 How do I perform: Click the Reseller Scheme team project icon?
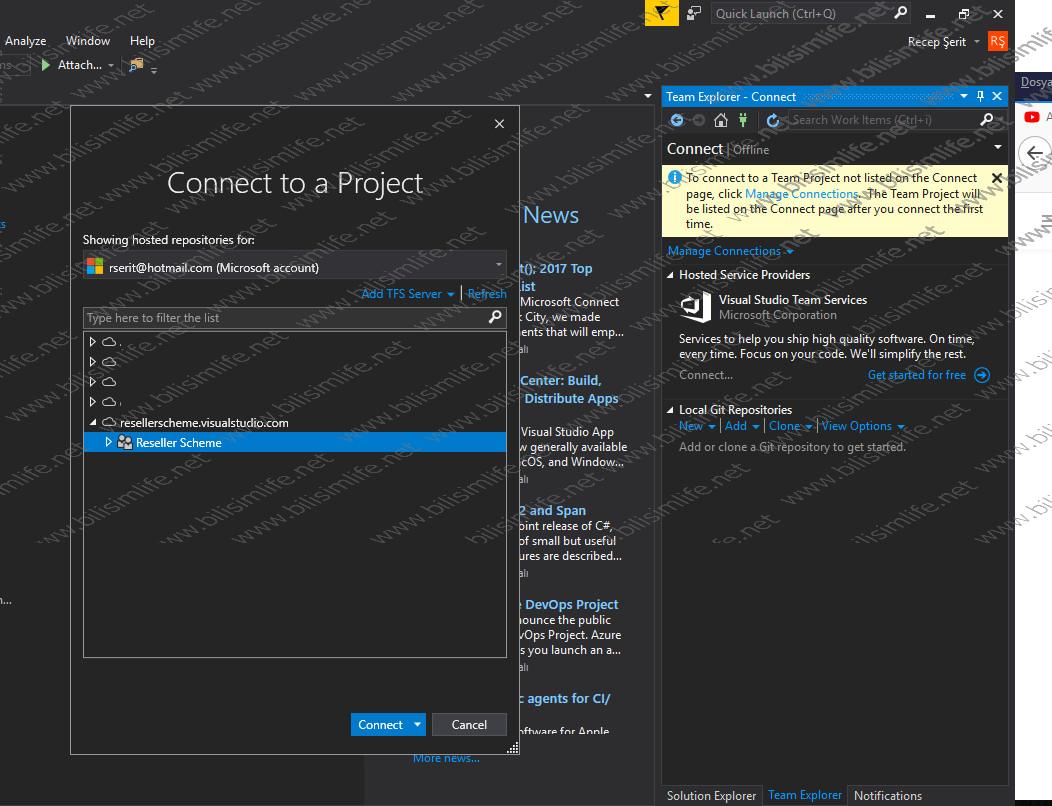pos(125,442)
